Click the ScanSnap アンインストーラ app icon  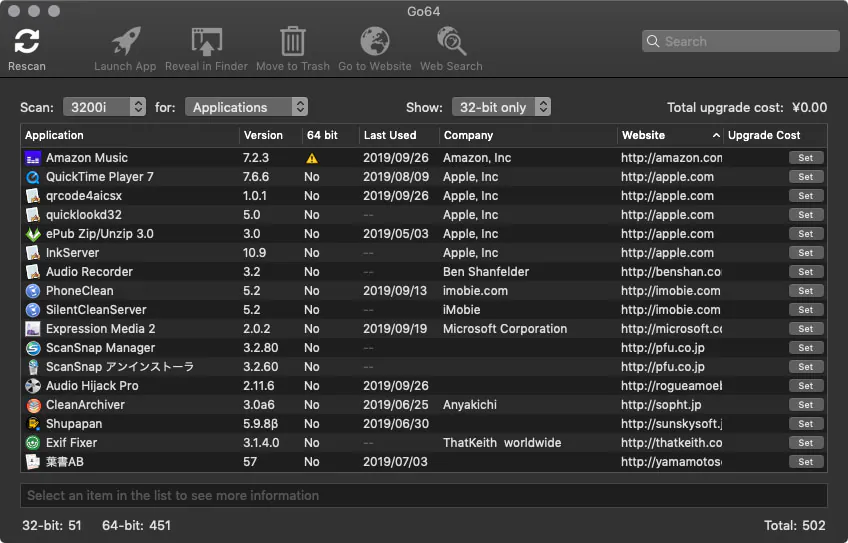33,367
